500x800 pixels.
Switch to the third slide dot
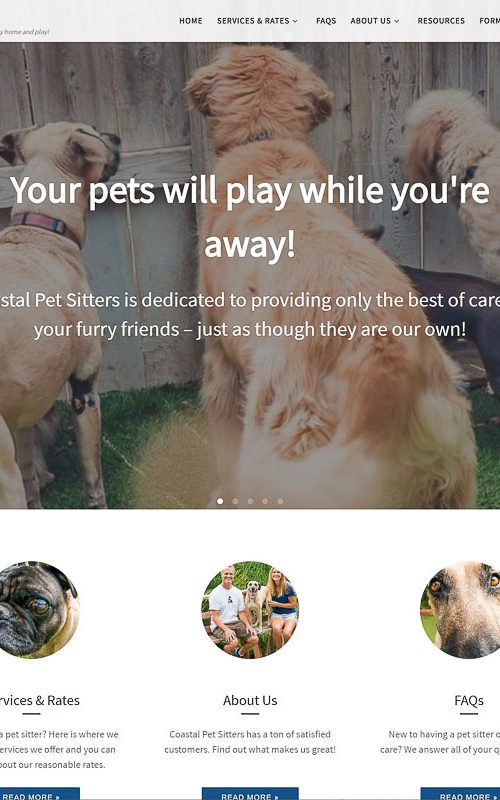pos(250,501)
